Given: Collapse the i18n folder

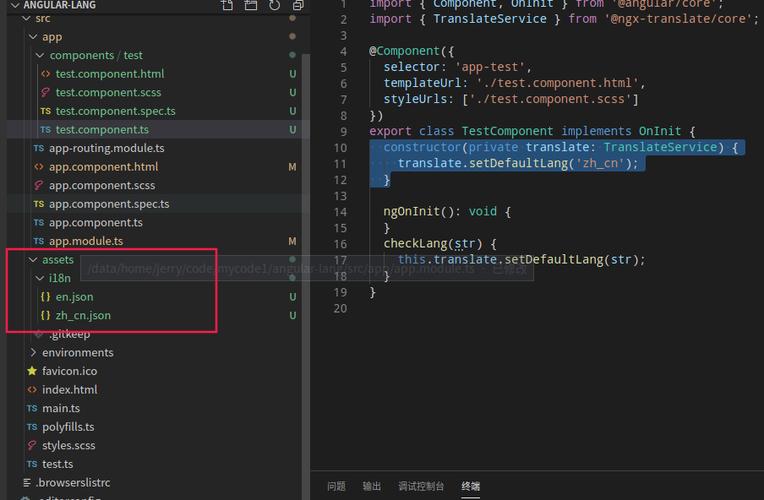Looking at the screenshot, I should coord(40,278).
